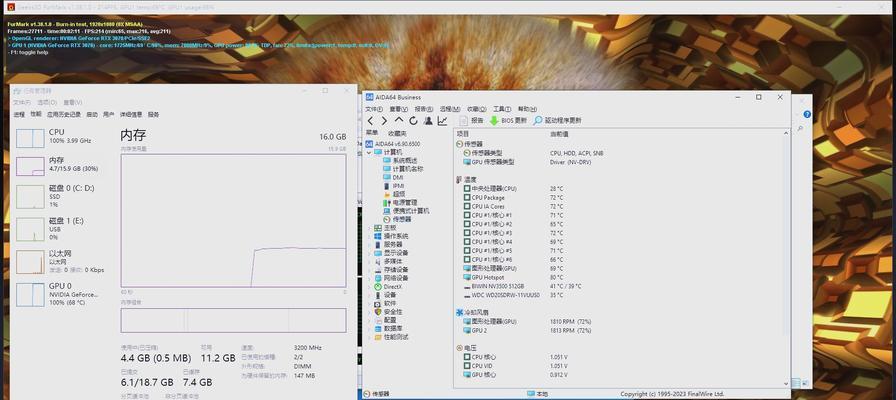Click the 性能测试 folder icon
The height and width of the screenshot is (400, 896).
378,338
